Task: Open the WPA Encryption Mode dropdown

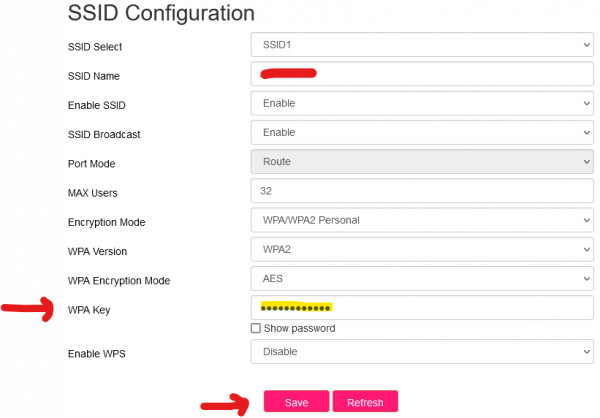Action: click(420, 278)
